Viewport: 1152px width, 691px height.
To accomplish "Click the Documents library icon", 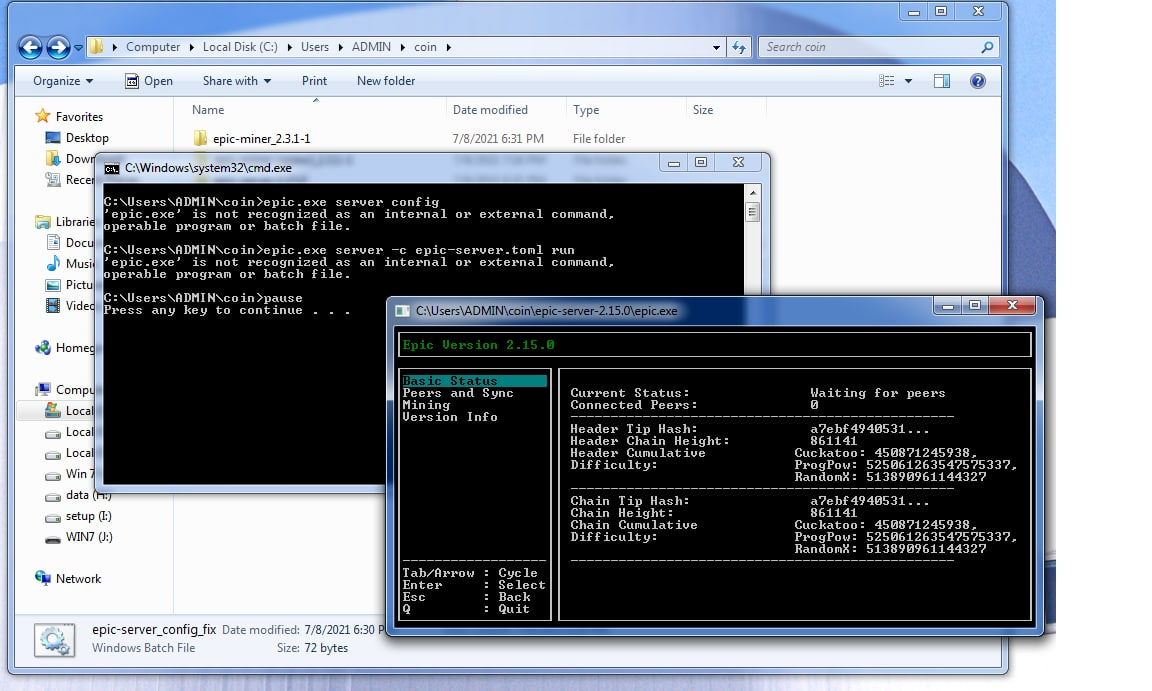I will [53, 242].
